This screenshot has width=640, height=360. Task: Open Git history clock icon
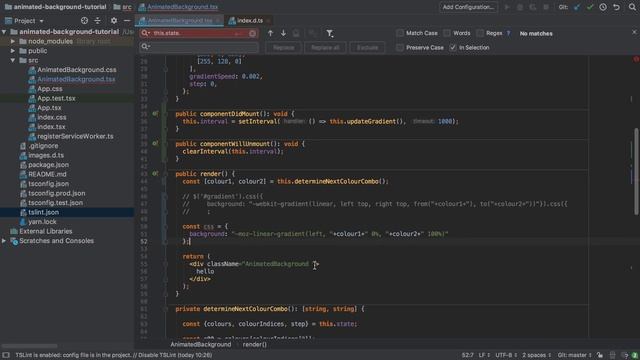point(603,7)
